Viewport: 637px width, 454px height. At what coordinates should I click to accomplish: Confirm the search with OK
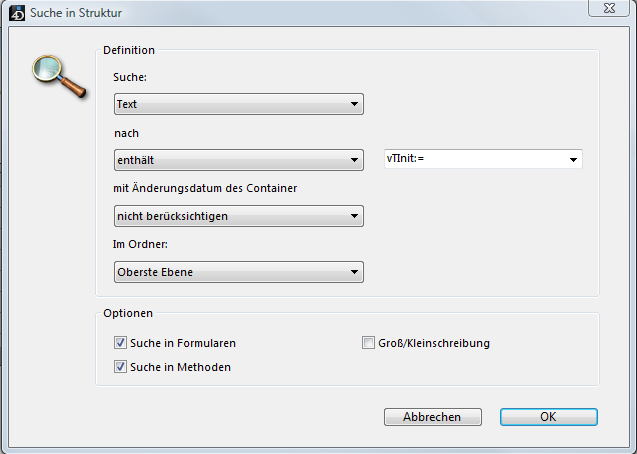click(548, 417)
